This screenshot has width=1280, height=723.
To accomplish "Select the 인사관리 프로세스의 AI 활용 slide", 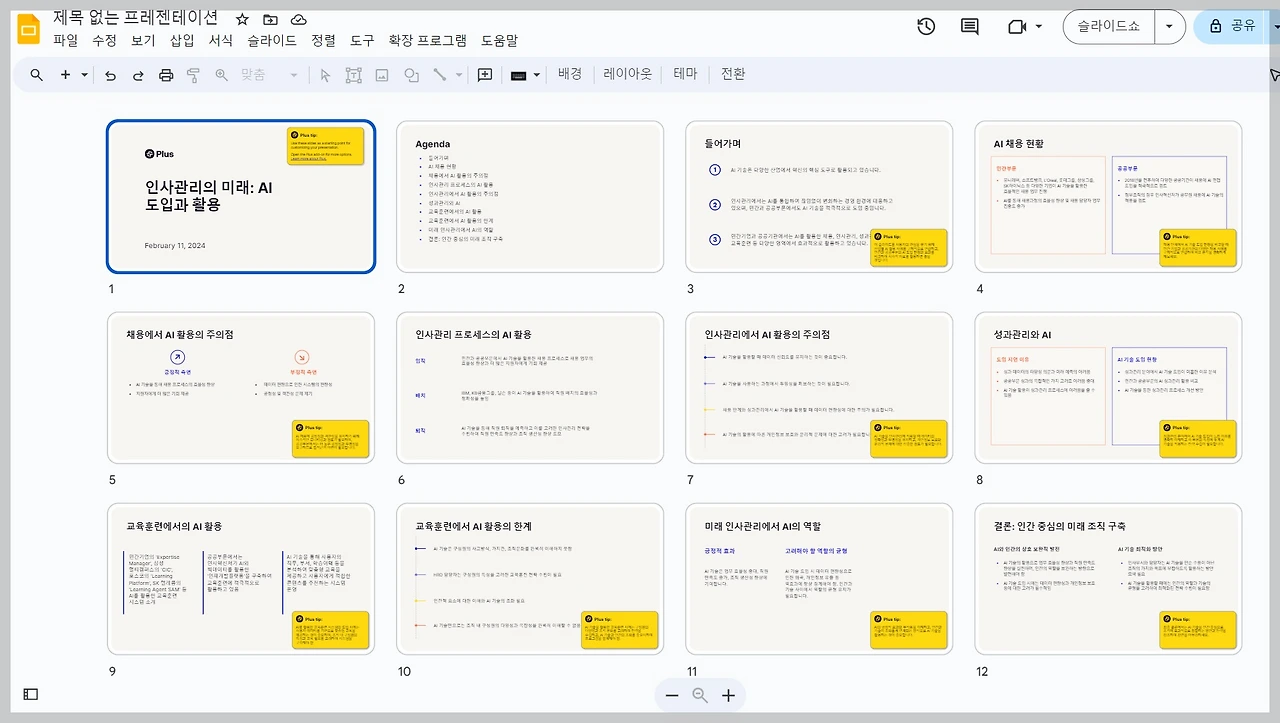I will pyautogui.click(x=530, y=388).
